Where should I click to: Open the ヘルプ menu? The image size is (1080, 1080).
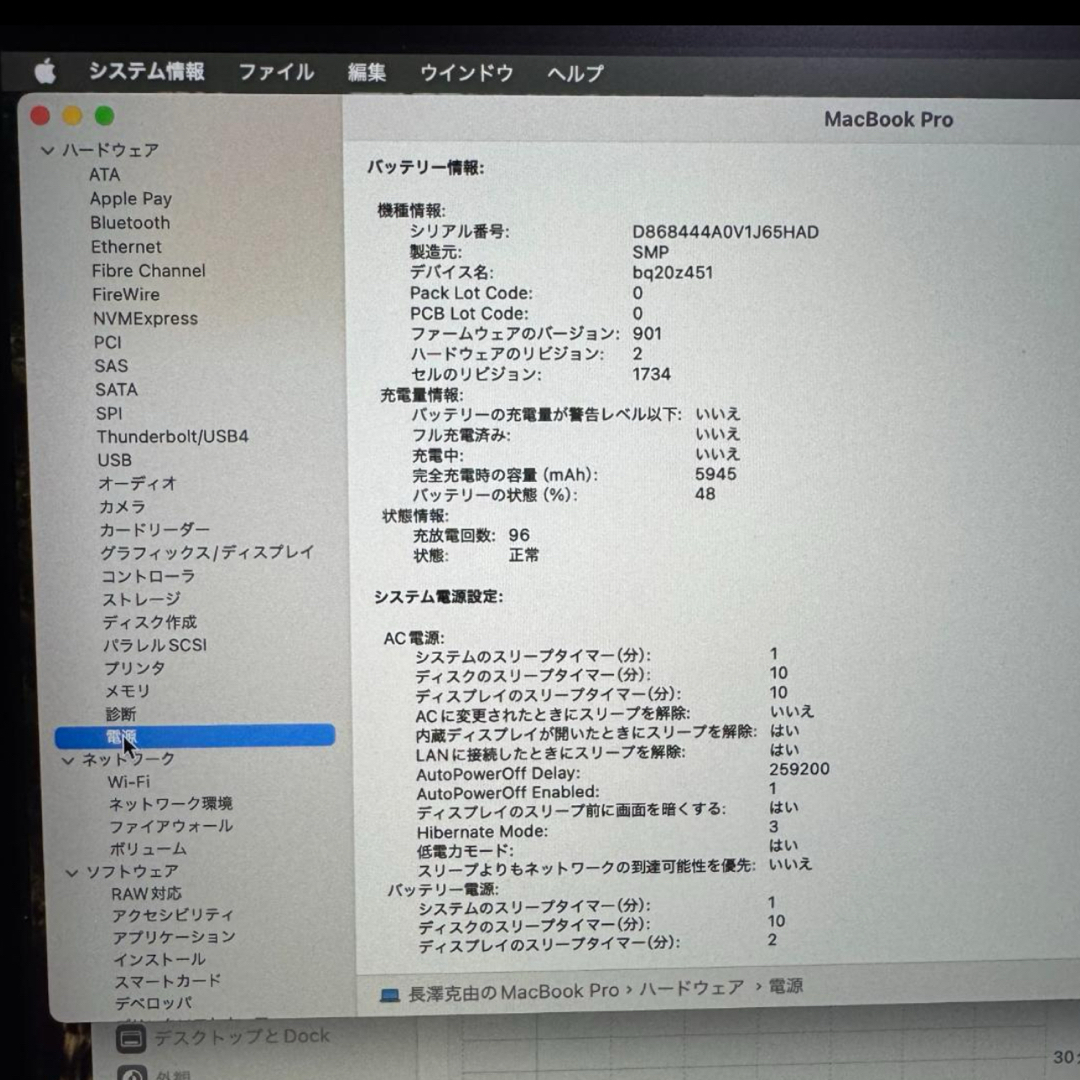coord(575,73)
